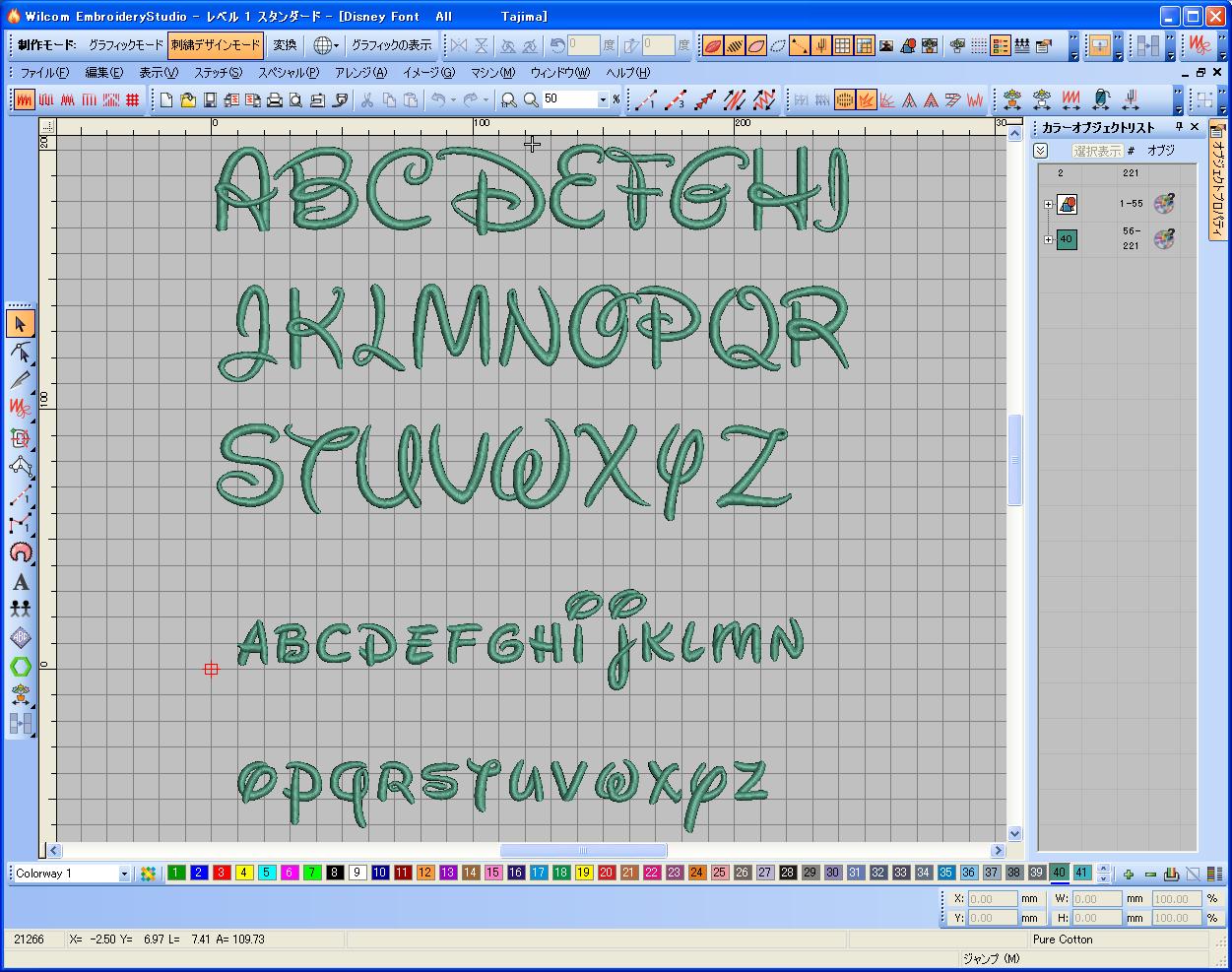Click the zoom magnifier icon beside zoom field
This screenshot has height=972, width=1232.
coord(531,99)
